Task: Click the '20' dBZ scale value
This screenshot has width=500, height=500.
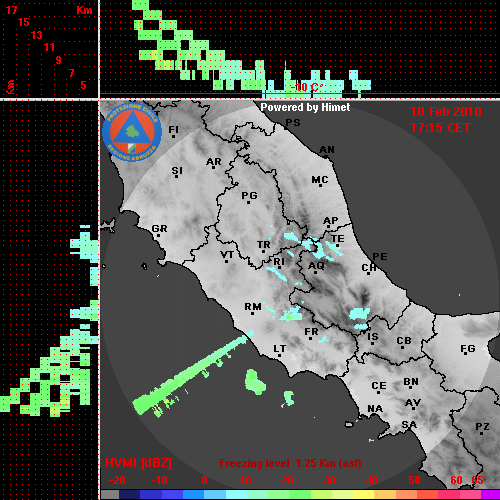Action: [287, 480]
